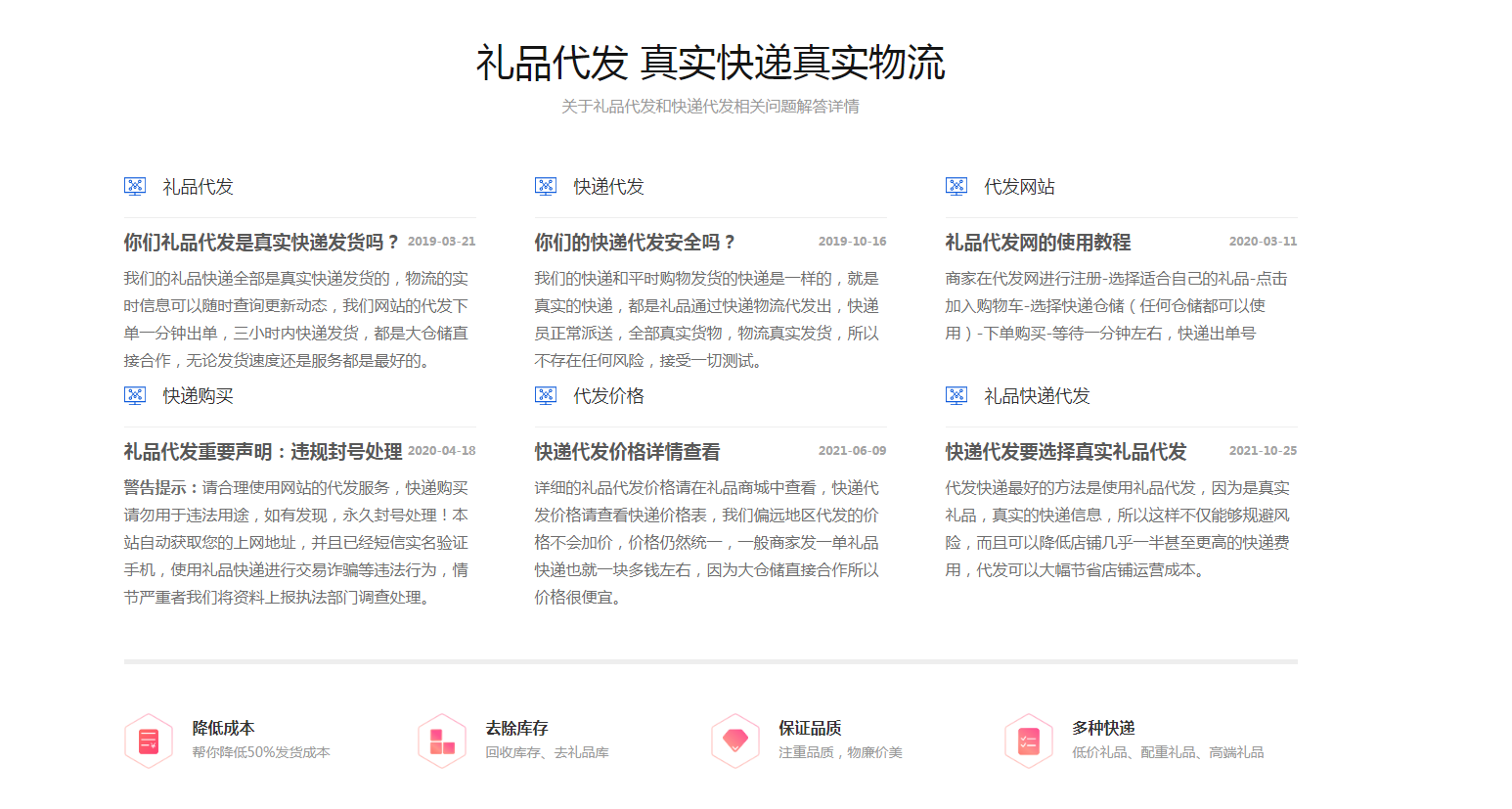The image size is (1512, 809).
Task: Click the 礼品快递代发 section icon
Action: pyautogui.click(x=956, y=395)
